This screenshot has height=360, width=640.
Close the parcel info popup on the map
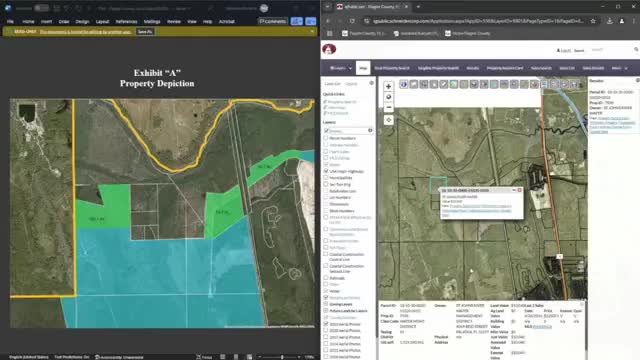pos(520,190)
